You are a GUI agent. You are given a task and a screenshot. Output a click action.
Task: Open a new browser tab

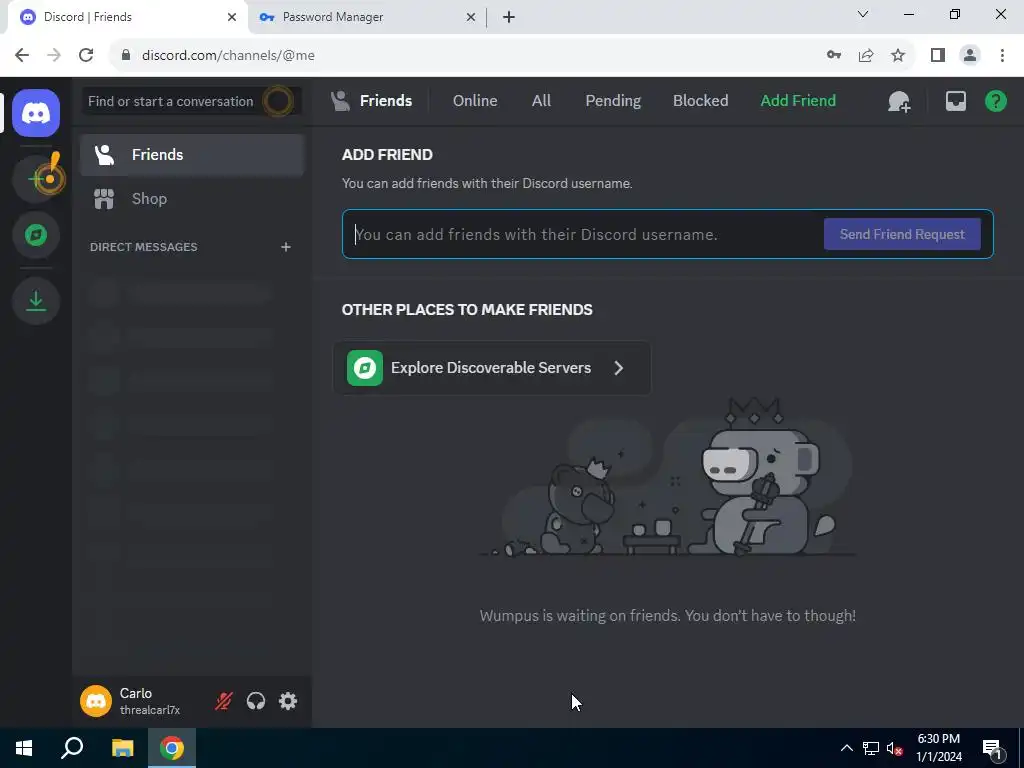coord(509,17)
